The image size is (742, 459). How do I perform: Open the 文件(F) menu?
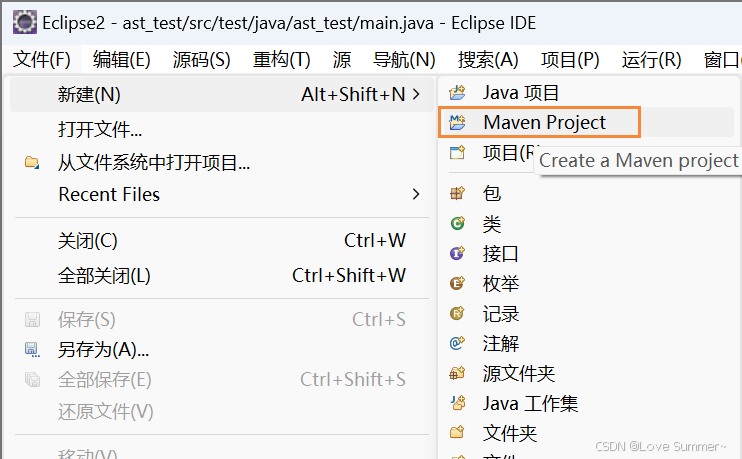(42, 60)
